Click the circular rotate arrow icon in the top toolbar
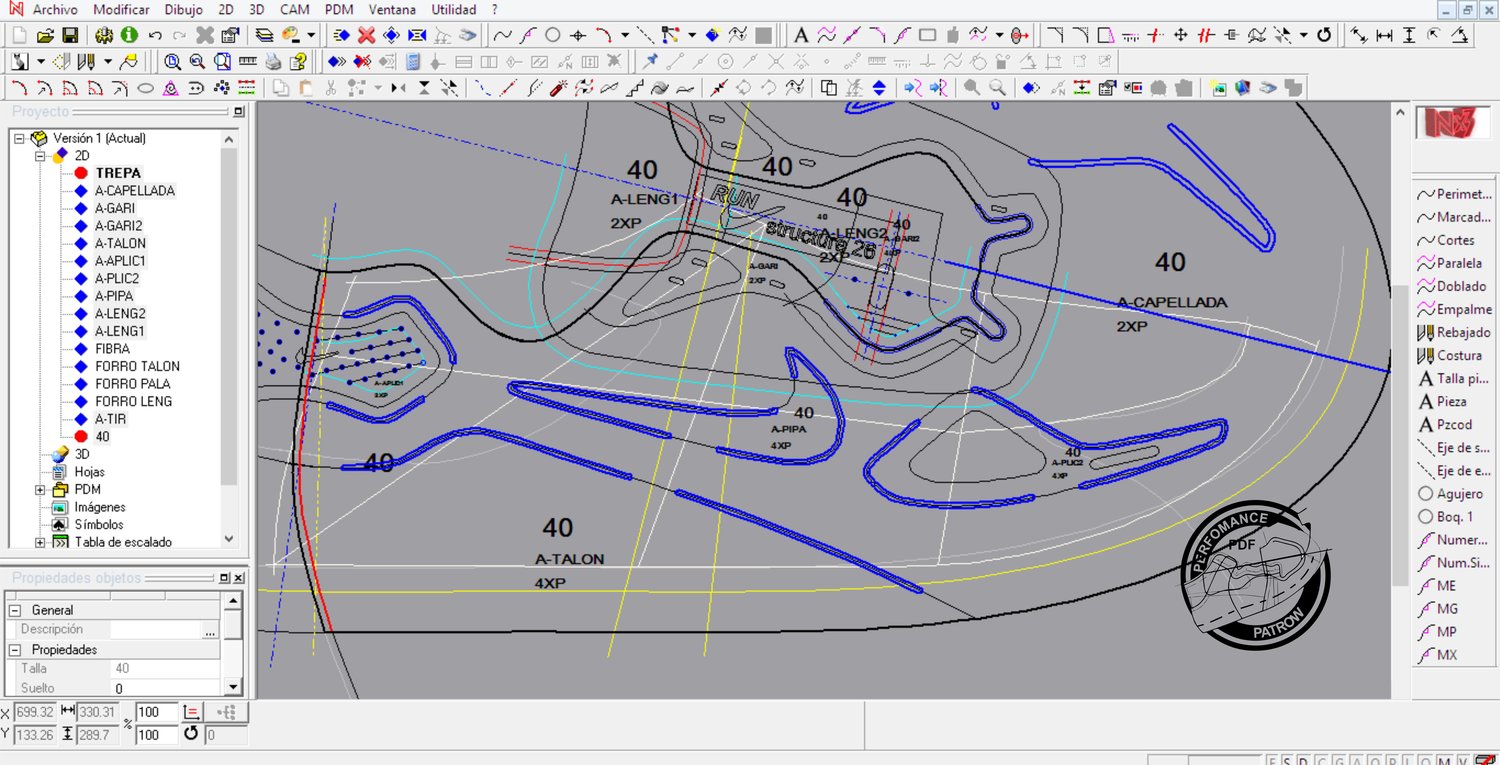This screenshot has height=765, width=1500. (x=1324, y=35)
